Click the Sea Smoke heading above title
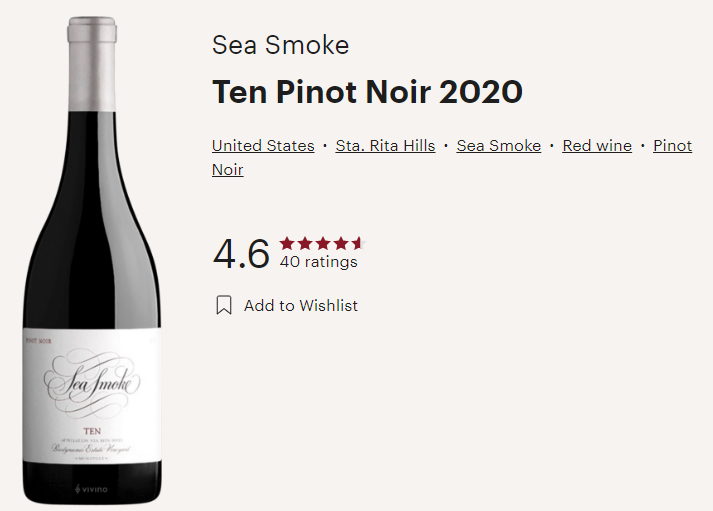 point(281,45)
